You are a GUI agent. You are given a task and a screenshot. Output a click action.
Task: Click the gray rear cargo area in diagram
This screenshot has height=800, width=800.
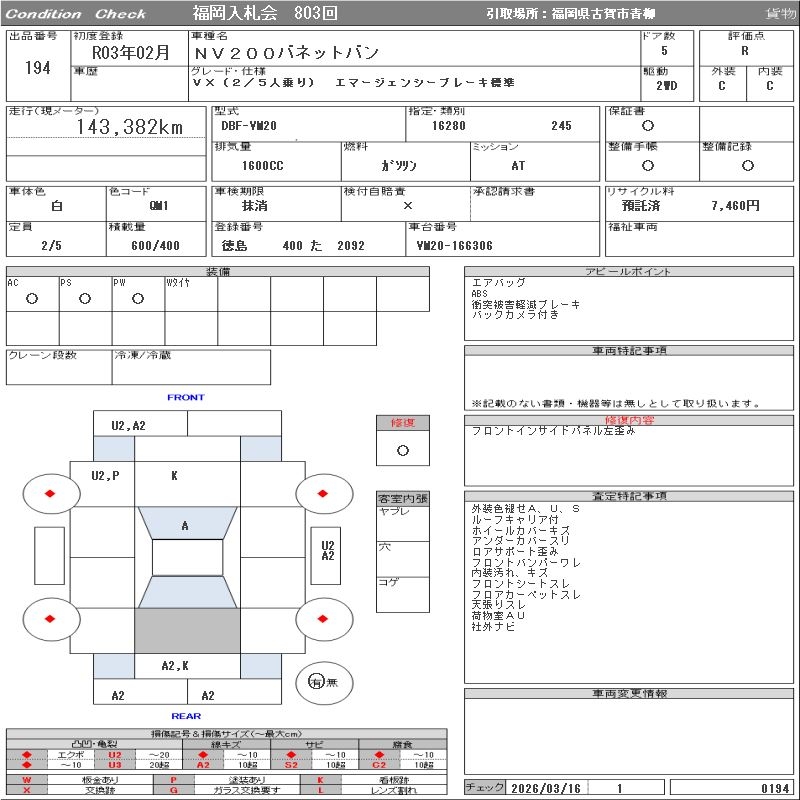point(187,630)
